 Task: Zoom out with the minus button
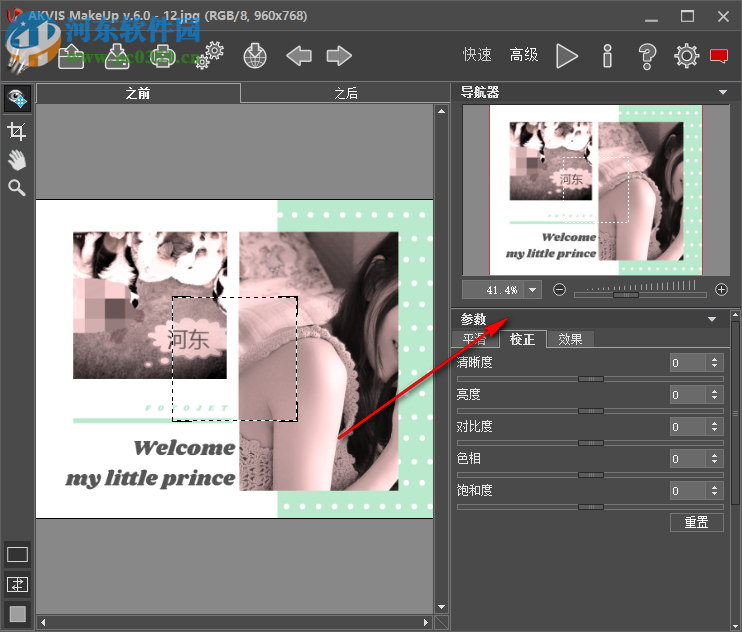tap(559, 290)
